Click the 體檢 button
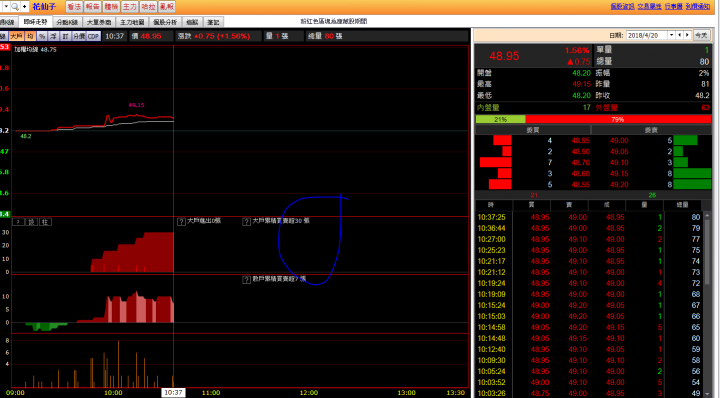Viewport: 720px width, 398px height. (111, 6)
